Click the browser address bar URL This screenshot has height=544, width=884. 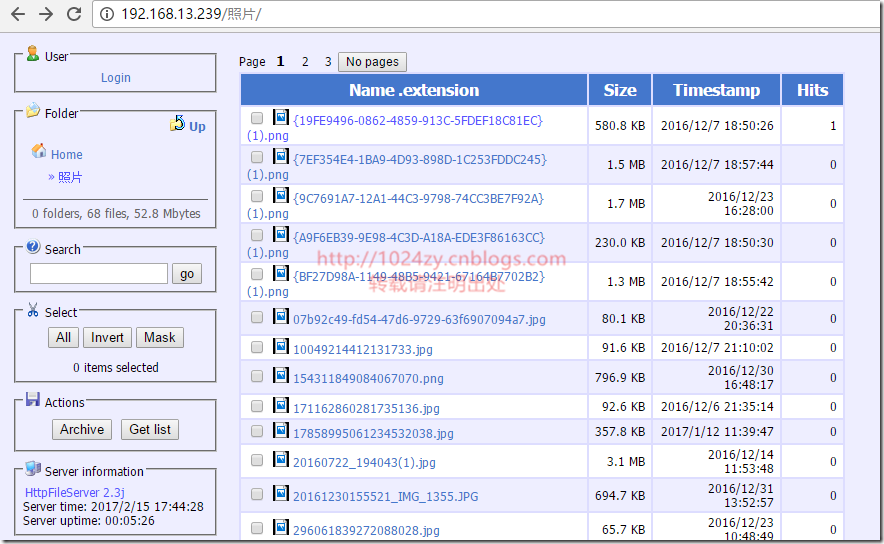click(x=192, y=14)
